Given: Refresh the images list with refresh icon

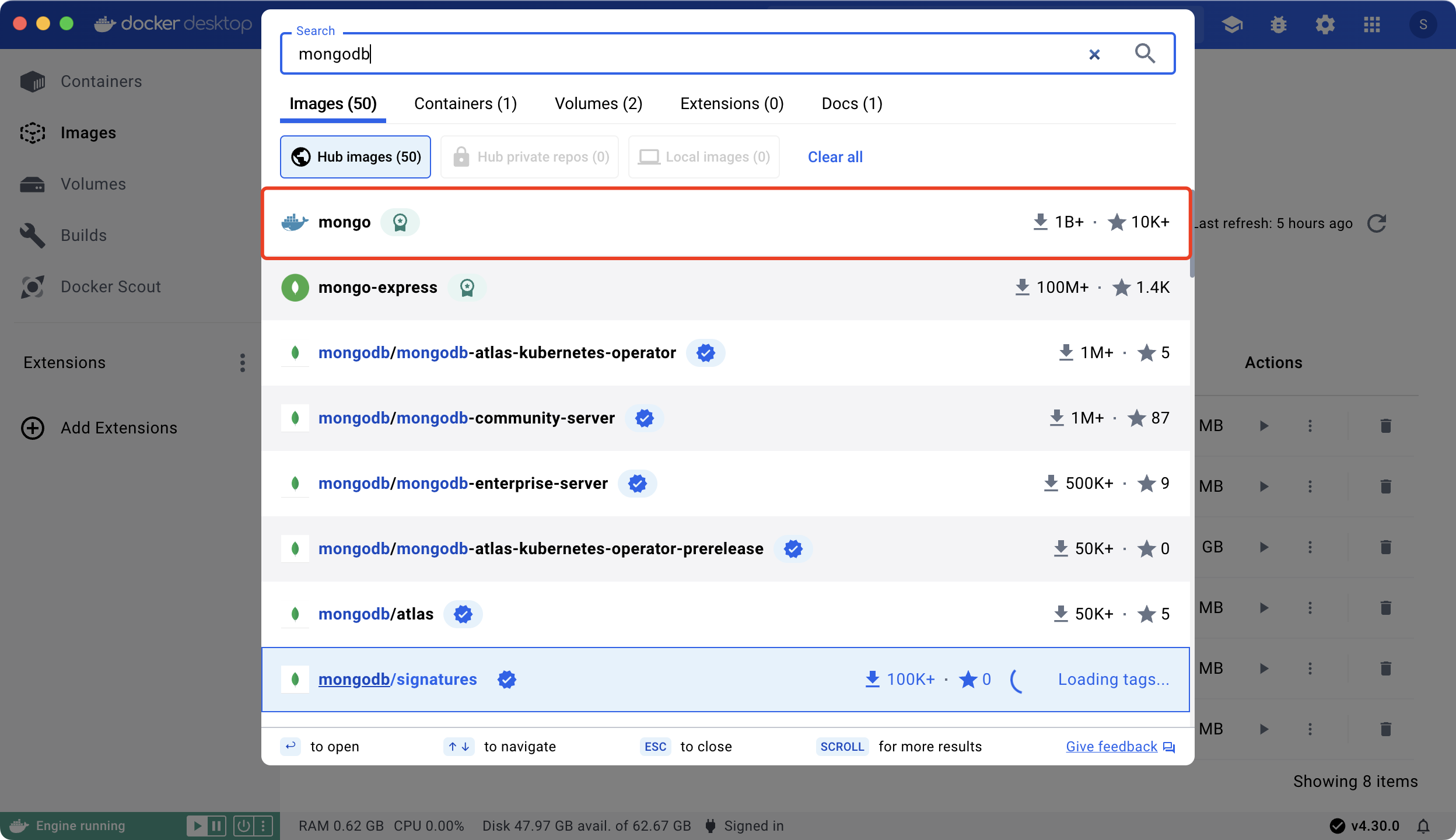Looking at the screenshot, I should [x=1377, y=223].
